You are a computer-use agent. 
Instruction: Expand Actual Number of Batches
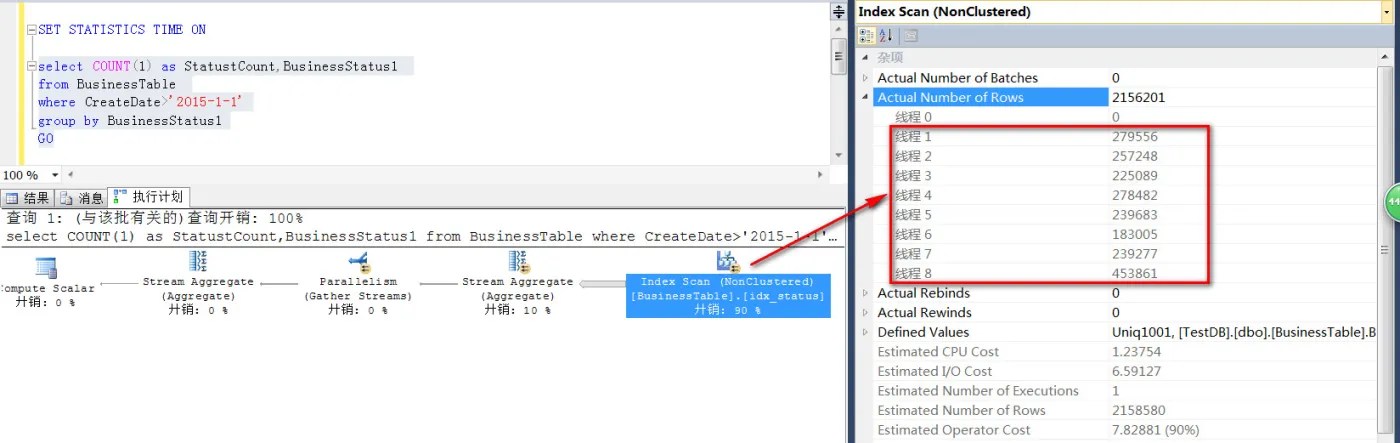866,78
